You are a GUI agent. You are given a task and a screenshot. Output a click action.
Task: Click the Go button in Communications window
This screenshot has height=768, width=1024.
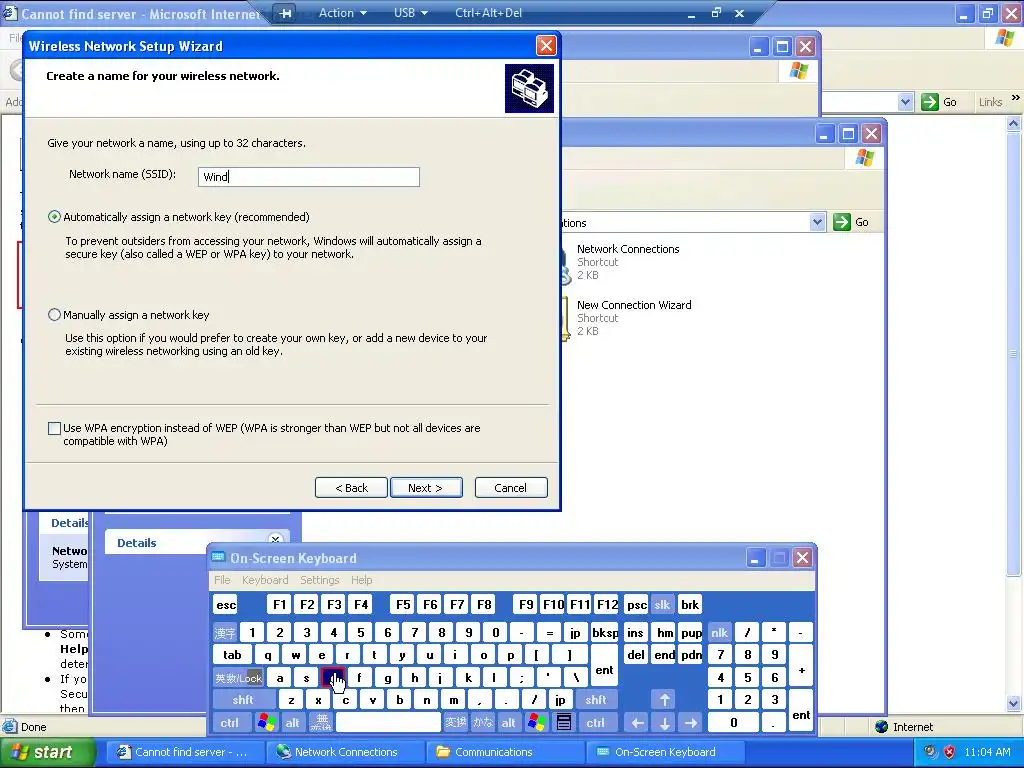point(851,223)
